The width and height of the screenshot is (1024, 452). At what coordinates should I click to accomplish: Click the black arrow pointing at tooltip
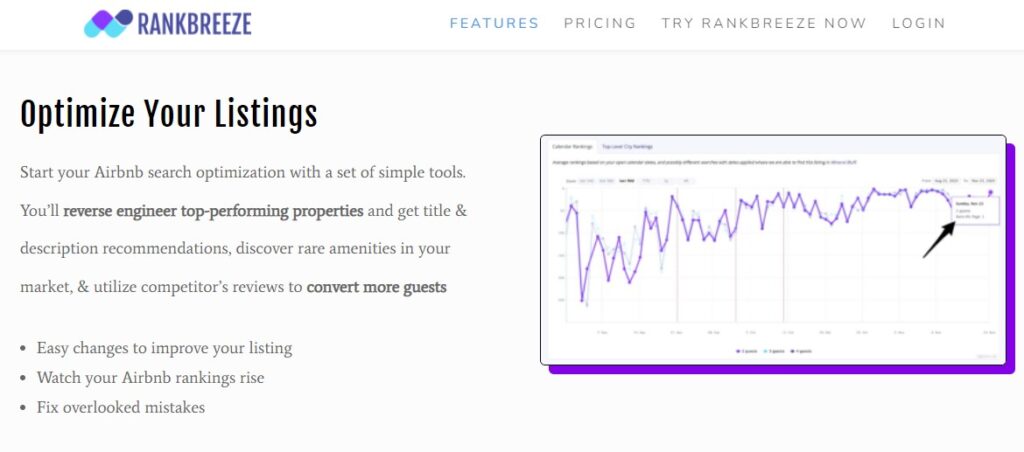click(939, 240)
